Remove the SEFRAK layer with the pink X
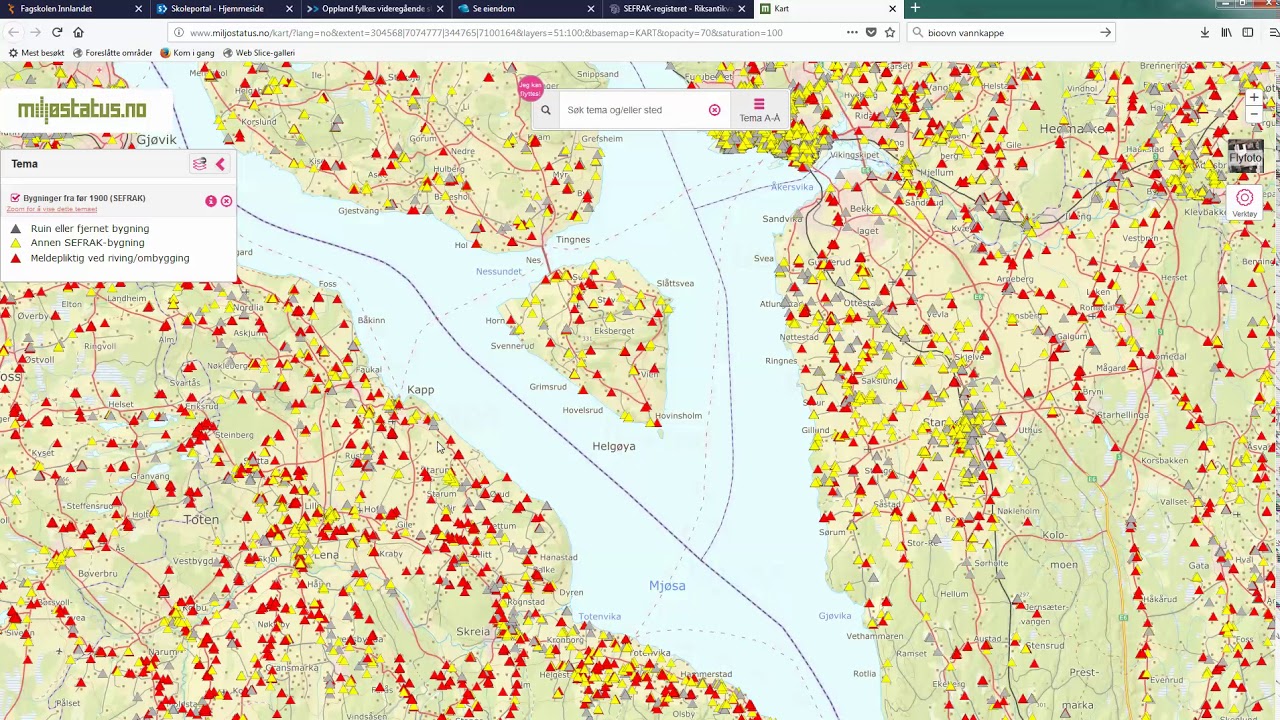The width and height of the screenshot is (1280, 720). point(226,201)
